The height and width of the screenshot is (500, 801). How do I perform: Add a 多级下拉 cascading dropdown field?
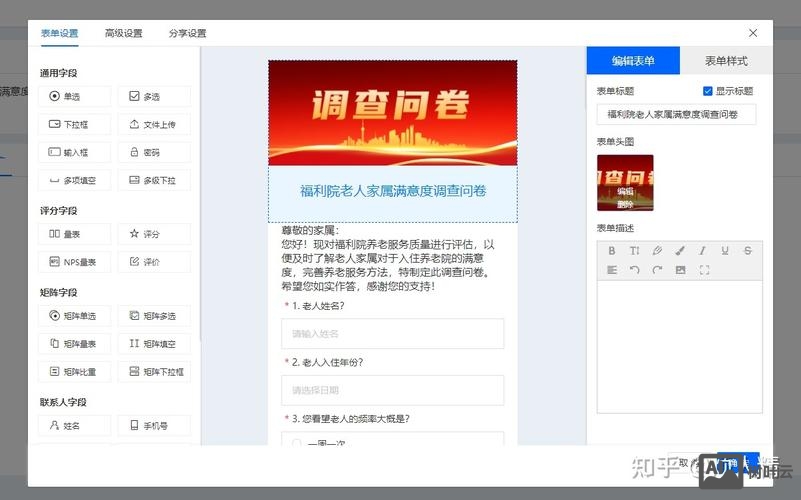pos(154,180)
